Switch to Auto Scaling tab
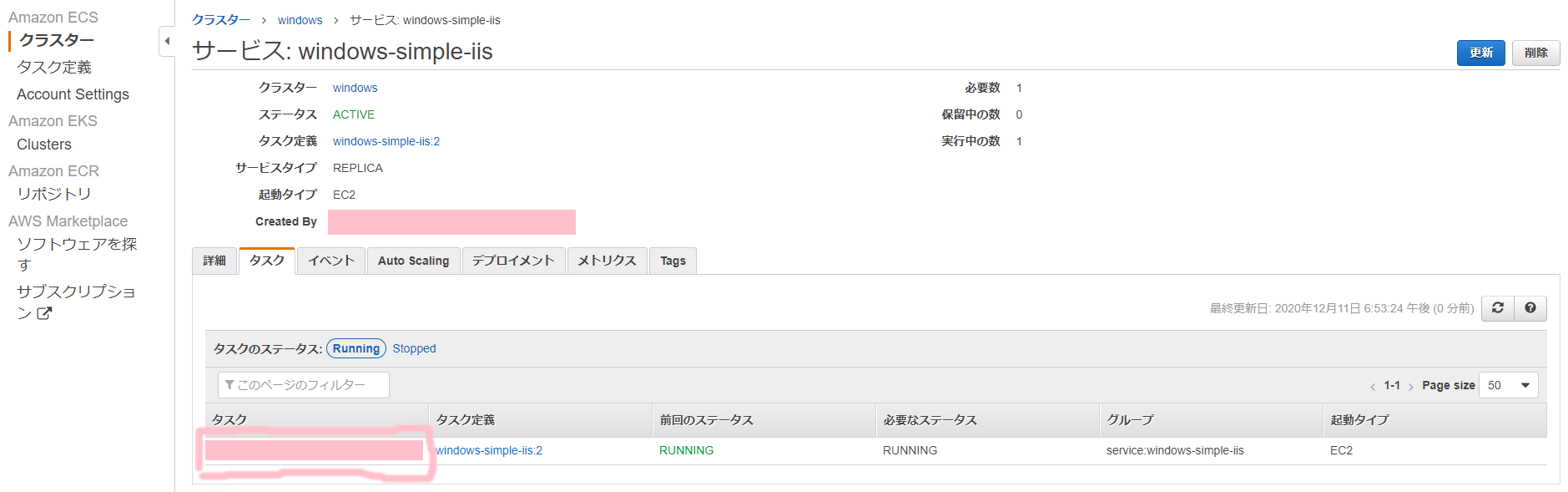This screenshot has height=492, width=1568. [414, 261]
